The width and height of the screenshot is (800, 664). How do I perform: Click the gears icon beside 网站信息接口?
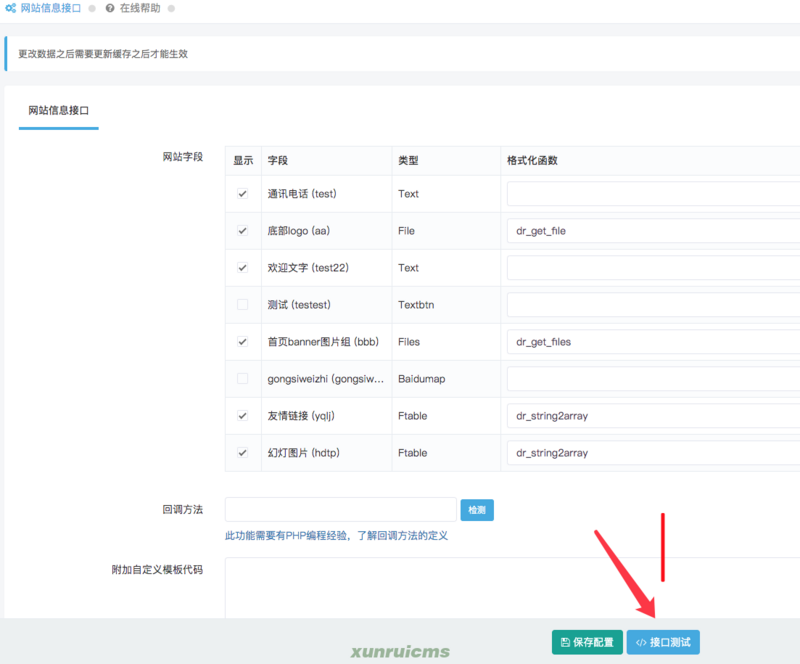tap(10, 8)
